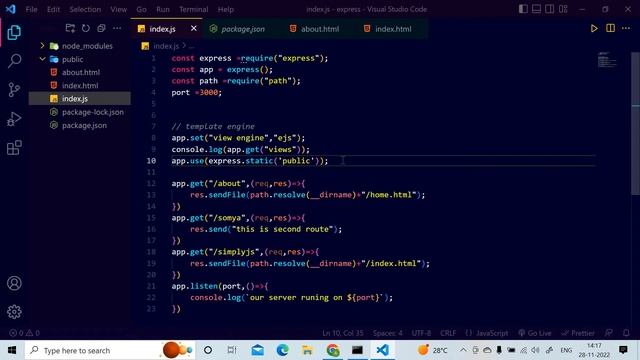The width and height of the screenshot is (640, 360).
Task: Open index.html in explorer tree
Action: (x=80, y=85)
